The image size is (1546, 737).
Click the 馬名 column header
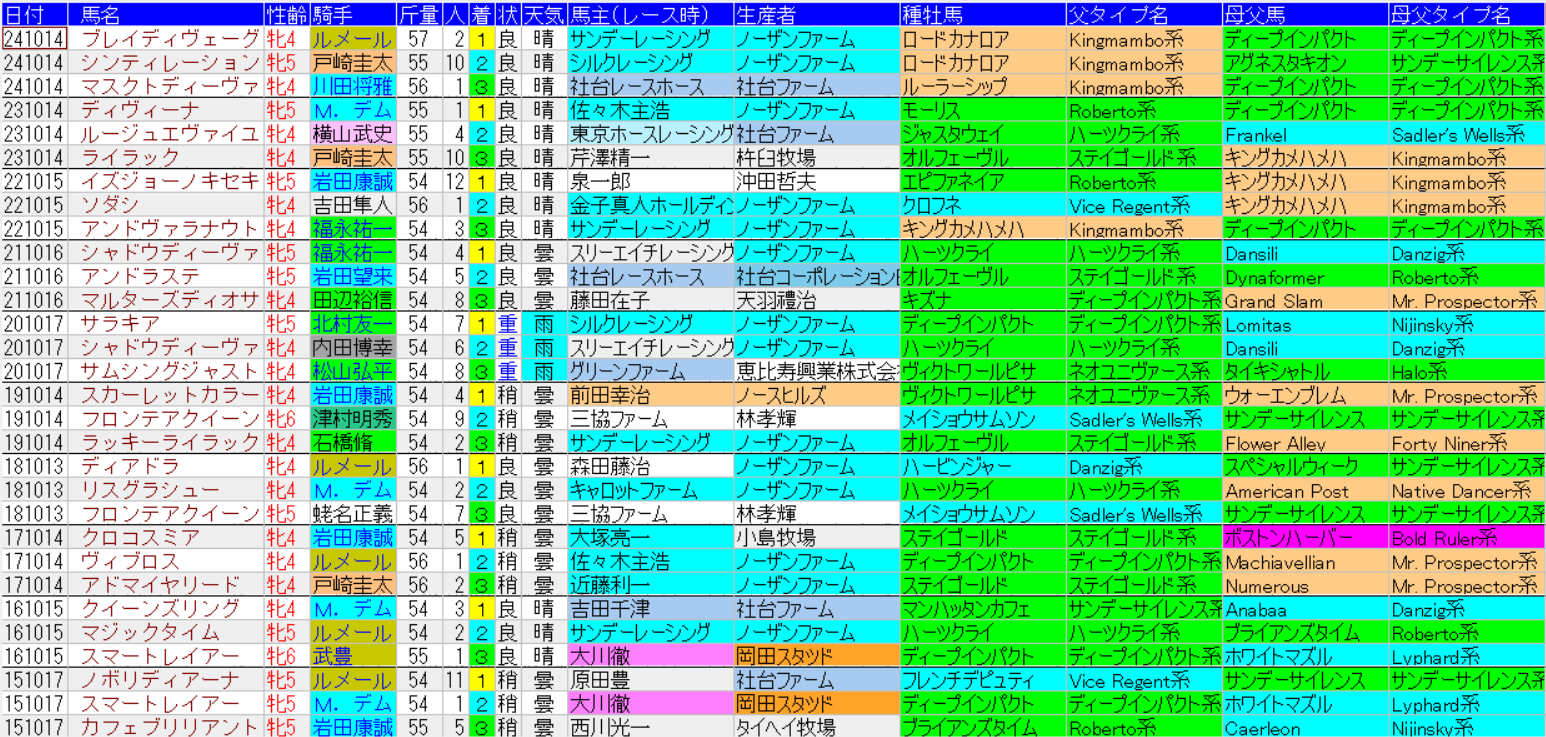(x=166, y=15)
